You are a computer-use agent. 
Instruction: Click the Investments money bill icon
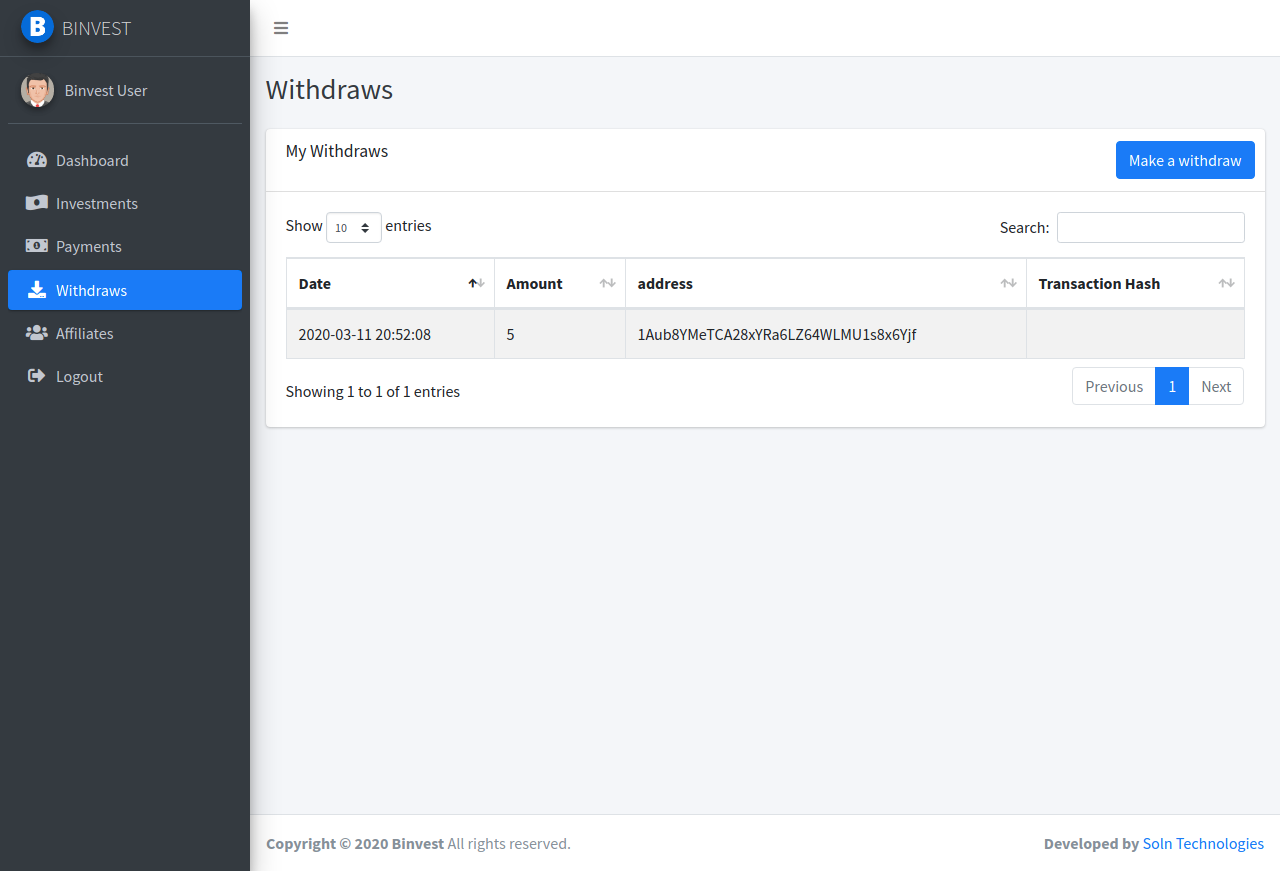coord(37,203)
